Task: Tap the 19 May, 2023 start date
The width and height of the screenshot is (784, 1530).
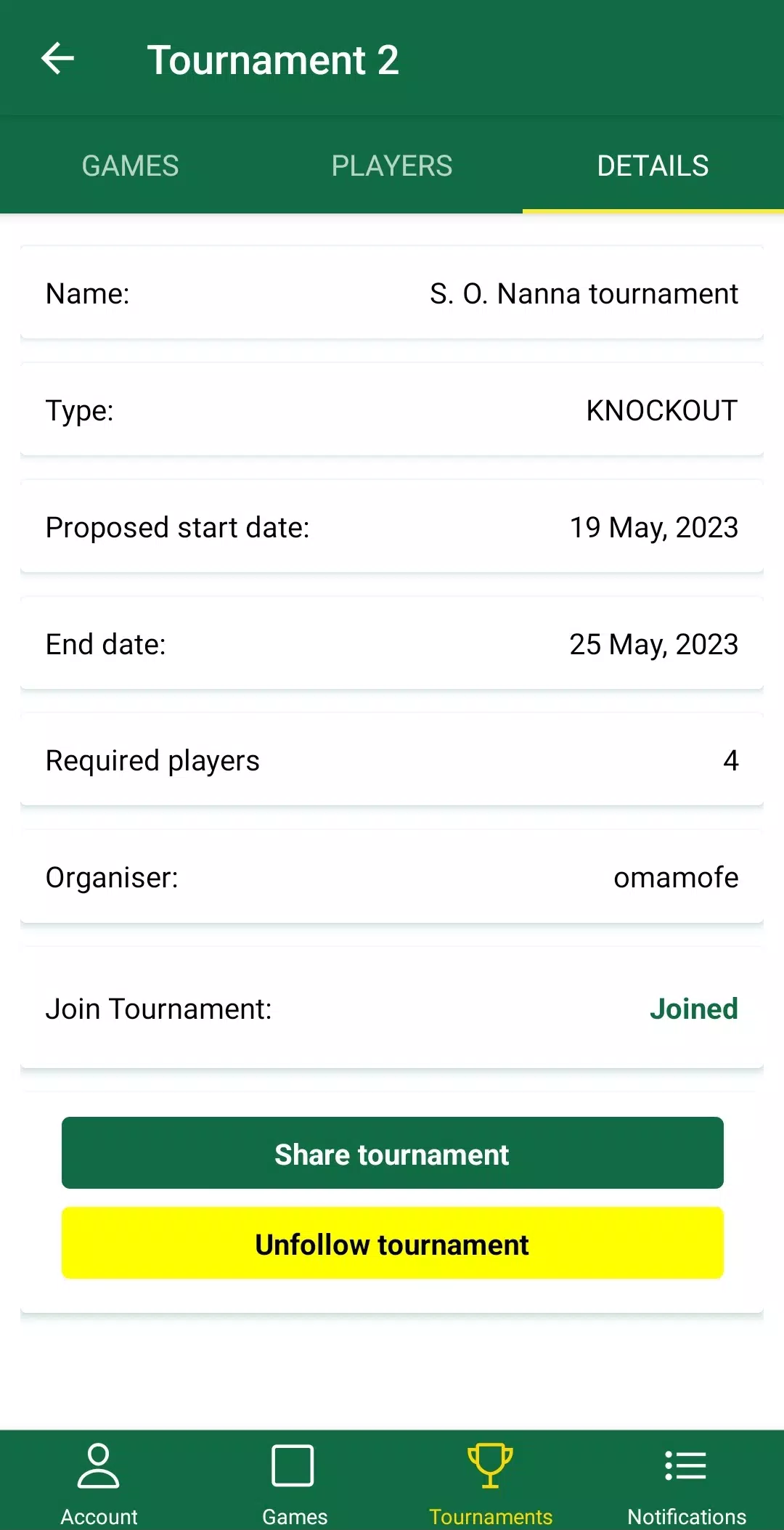Action: [x=653, y=528]
